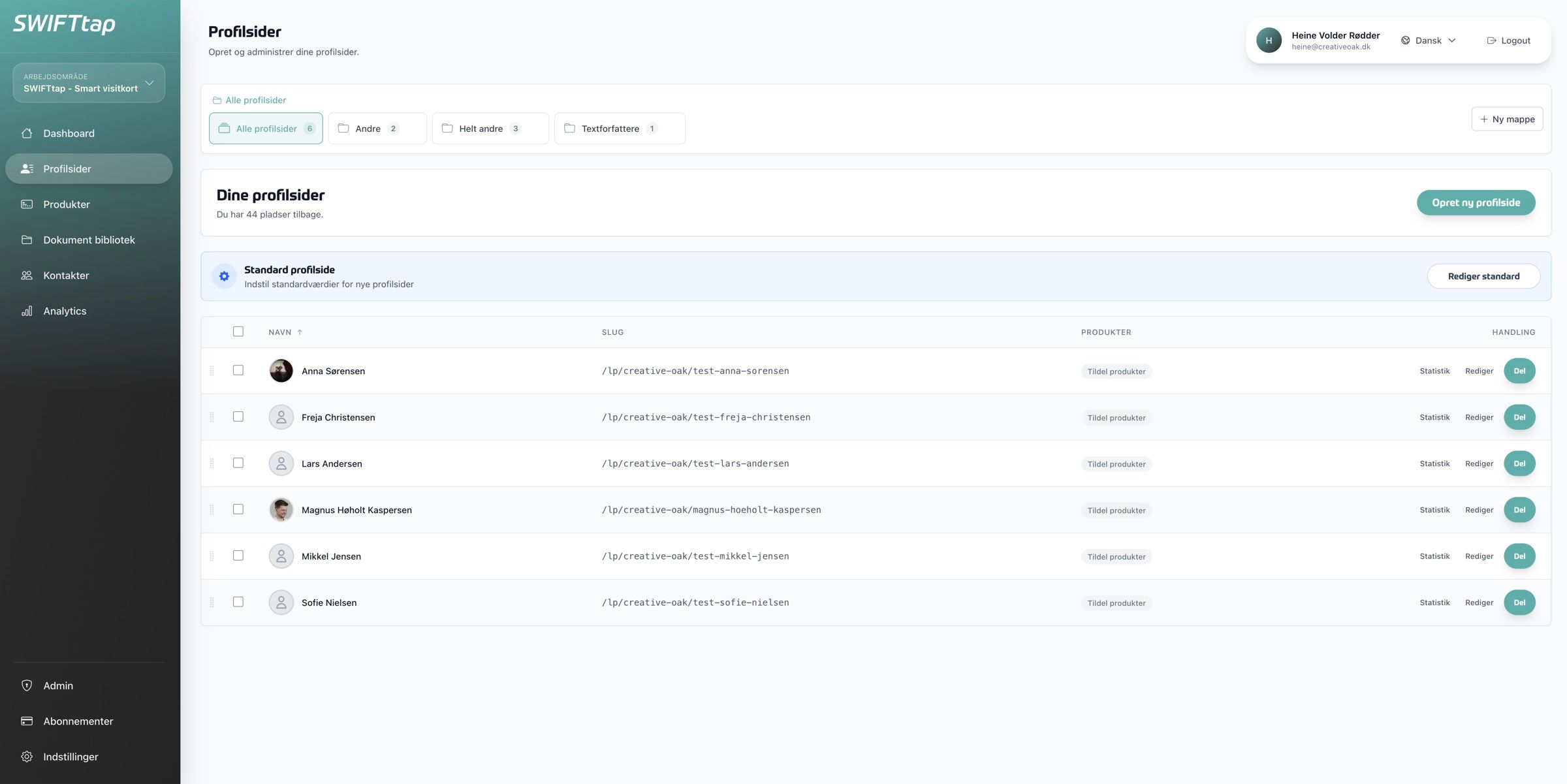Click the Alle profilsider breadcrumb link

(x=249, y=100)
